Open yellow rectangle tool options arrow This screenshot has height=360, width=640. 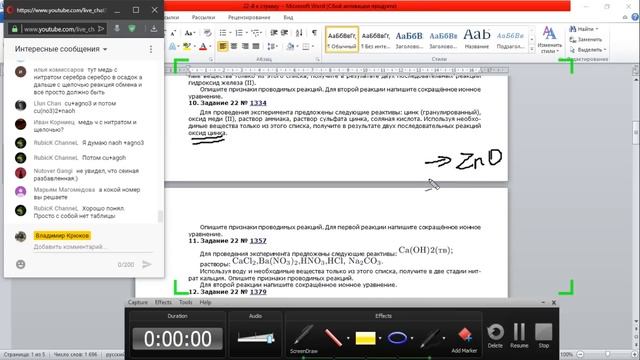[x=380, y=338]
